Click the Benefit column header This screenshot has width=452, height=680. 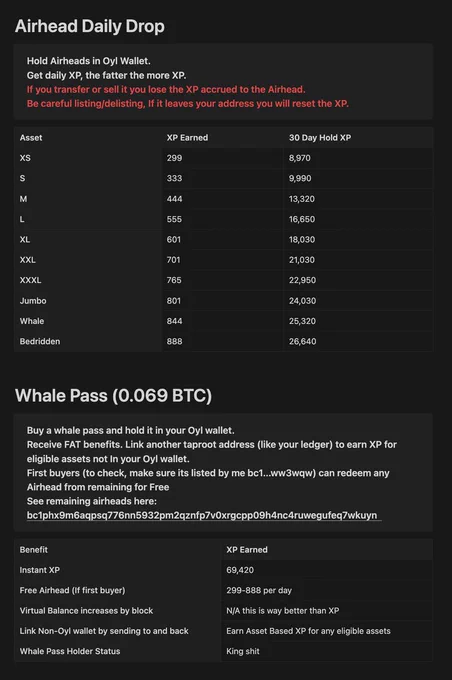pyautogui.click(x=33, y=549)
